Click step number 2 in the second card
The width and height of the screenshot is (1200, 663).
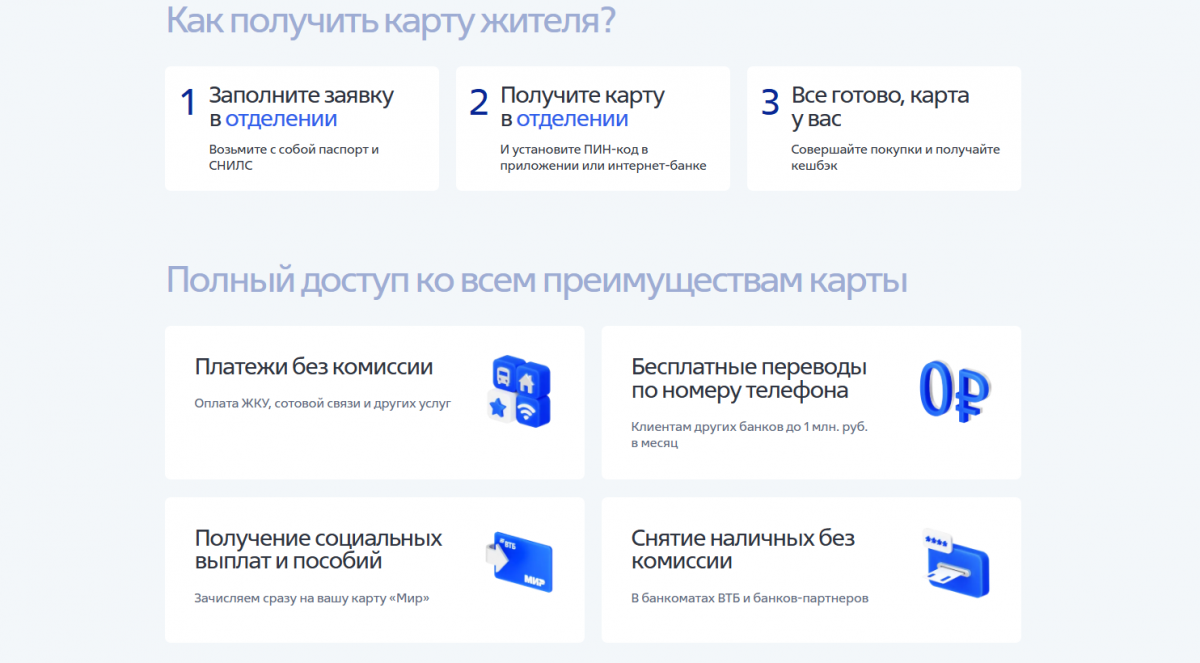click(478, 103)
